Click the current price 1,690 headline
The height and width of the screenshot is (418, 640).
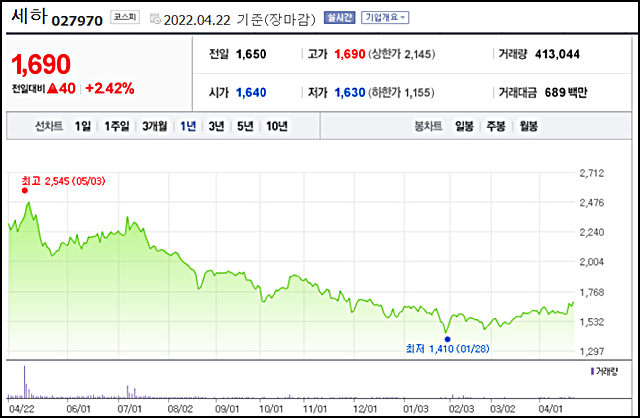(x=41, y=64)
